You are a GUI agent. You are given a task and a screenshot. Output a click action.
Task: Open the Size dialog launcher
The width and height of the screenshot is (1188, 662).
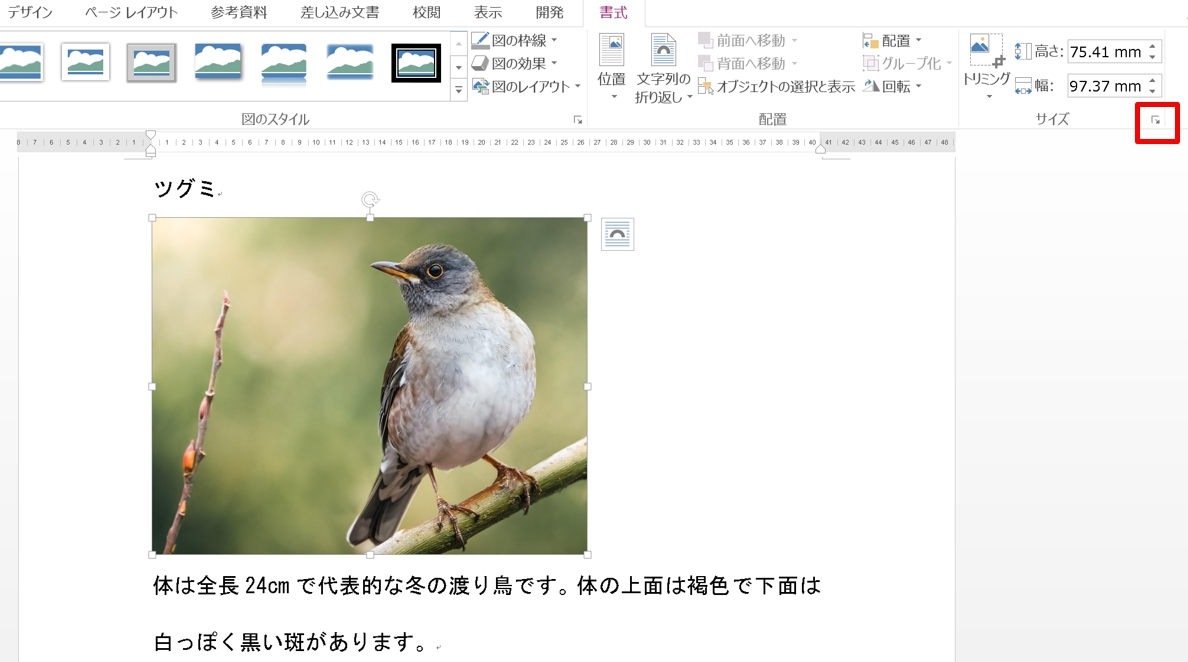(x=1156, y=120)
